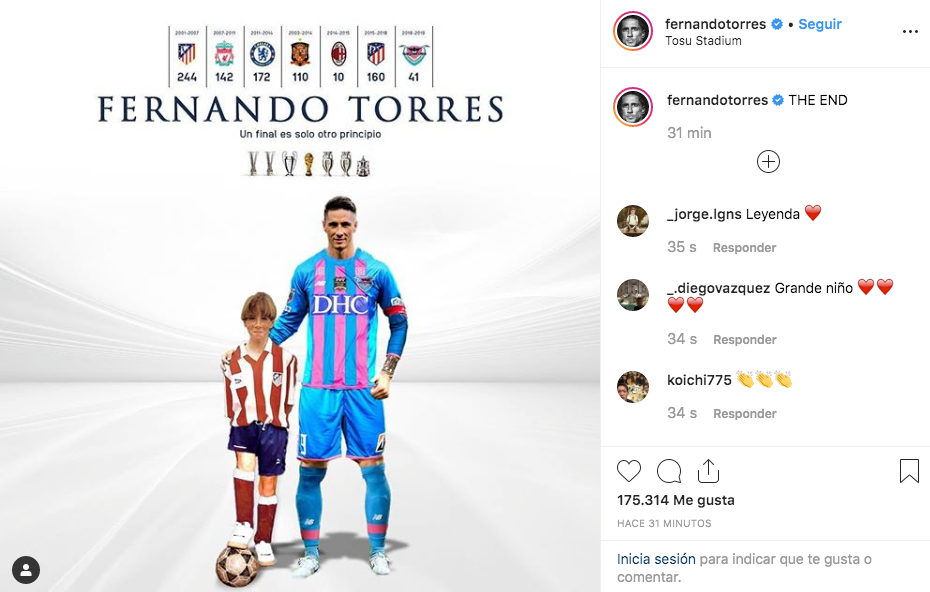This screenshot has width=930, height=592.
Task: Open the HACE 31 MINUTOS timestamp
Action: 664,523
